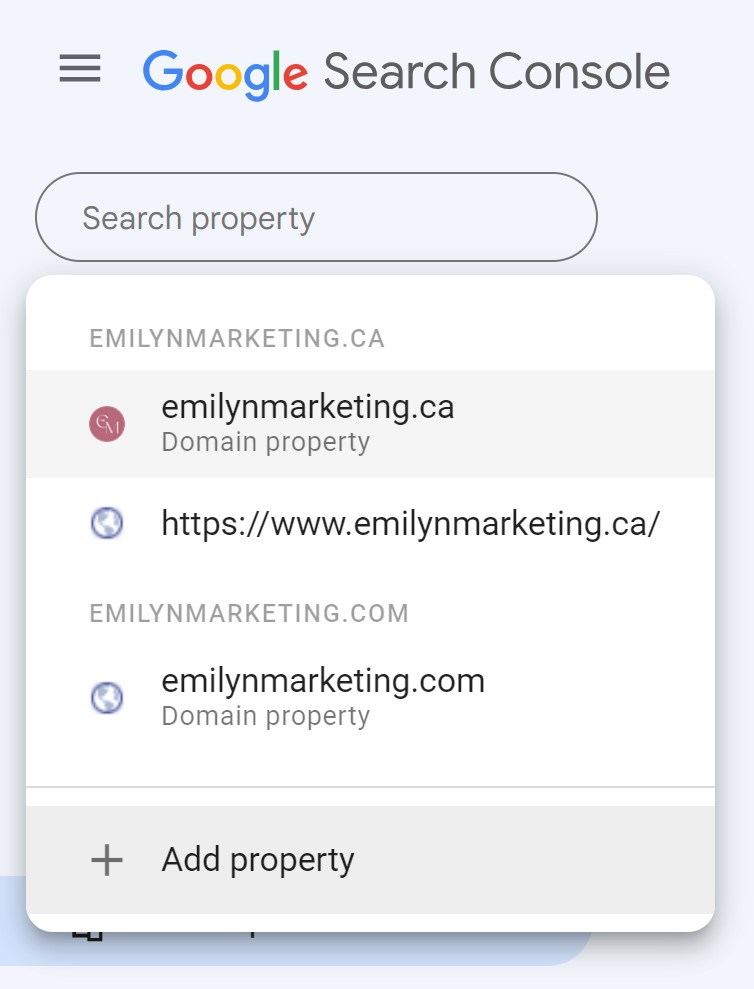Open the hamburger navigation menu
The width and height of the screenshot is (754, 989).
(80, 69)
